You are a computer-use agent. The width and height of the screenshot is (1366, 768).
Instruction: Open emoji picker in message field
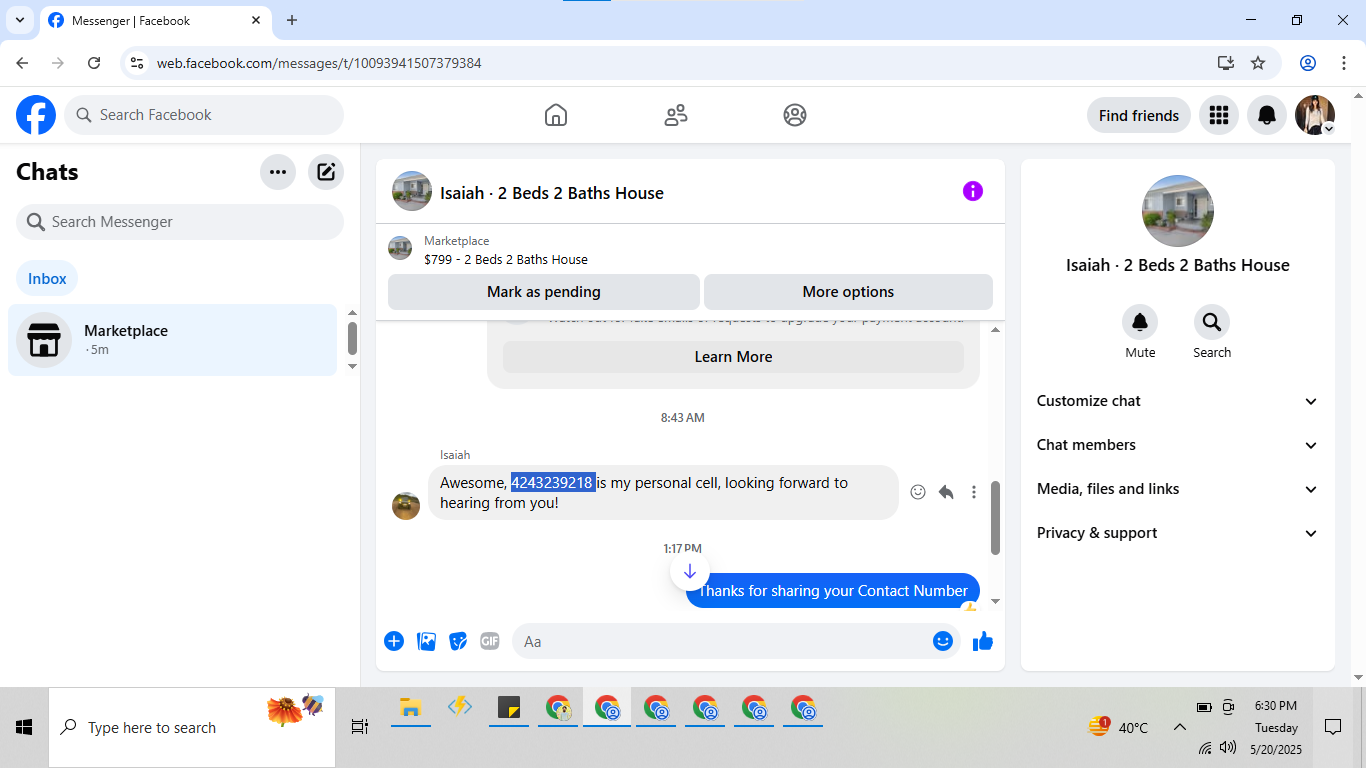(x=943, y=641)
